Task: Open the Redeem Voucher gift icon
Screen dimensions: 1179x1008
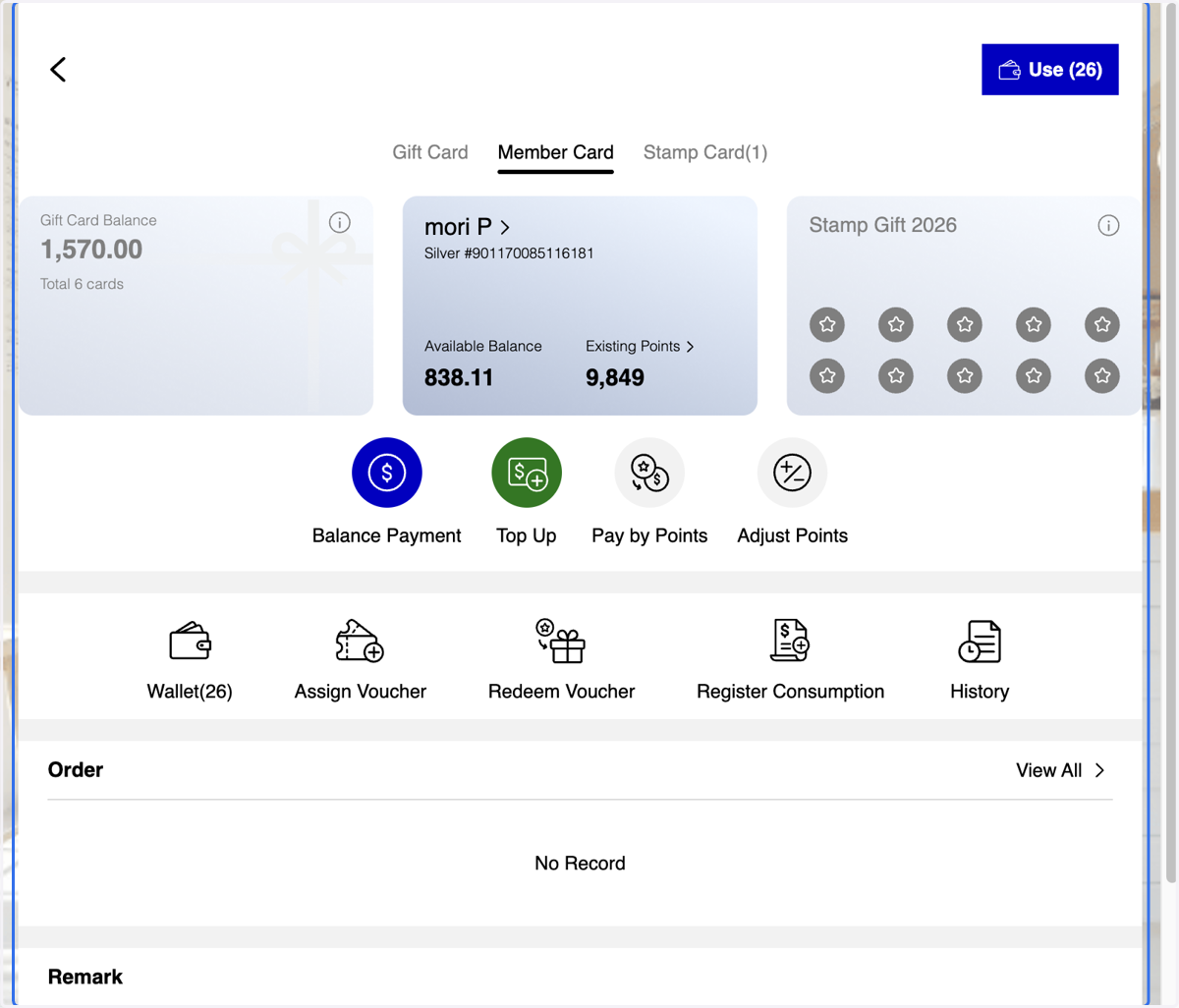Action: tap(561, 641)
